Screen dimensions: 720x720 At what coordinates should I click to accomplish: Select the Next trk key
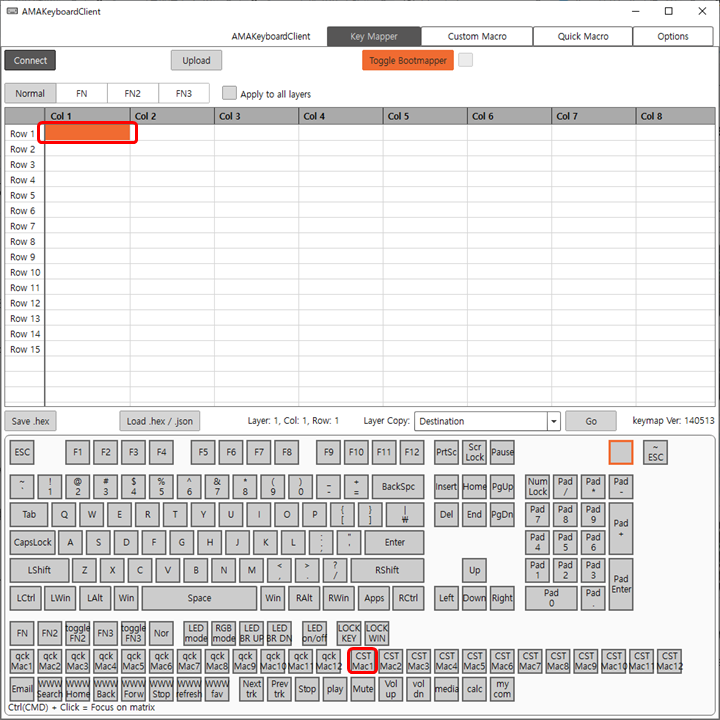point(252,689)
